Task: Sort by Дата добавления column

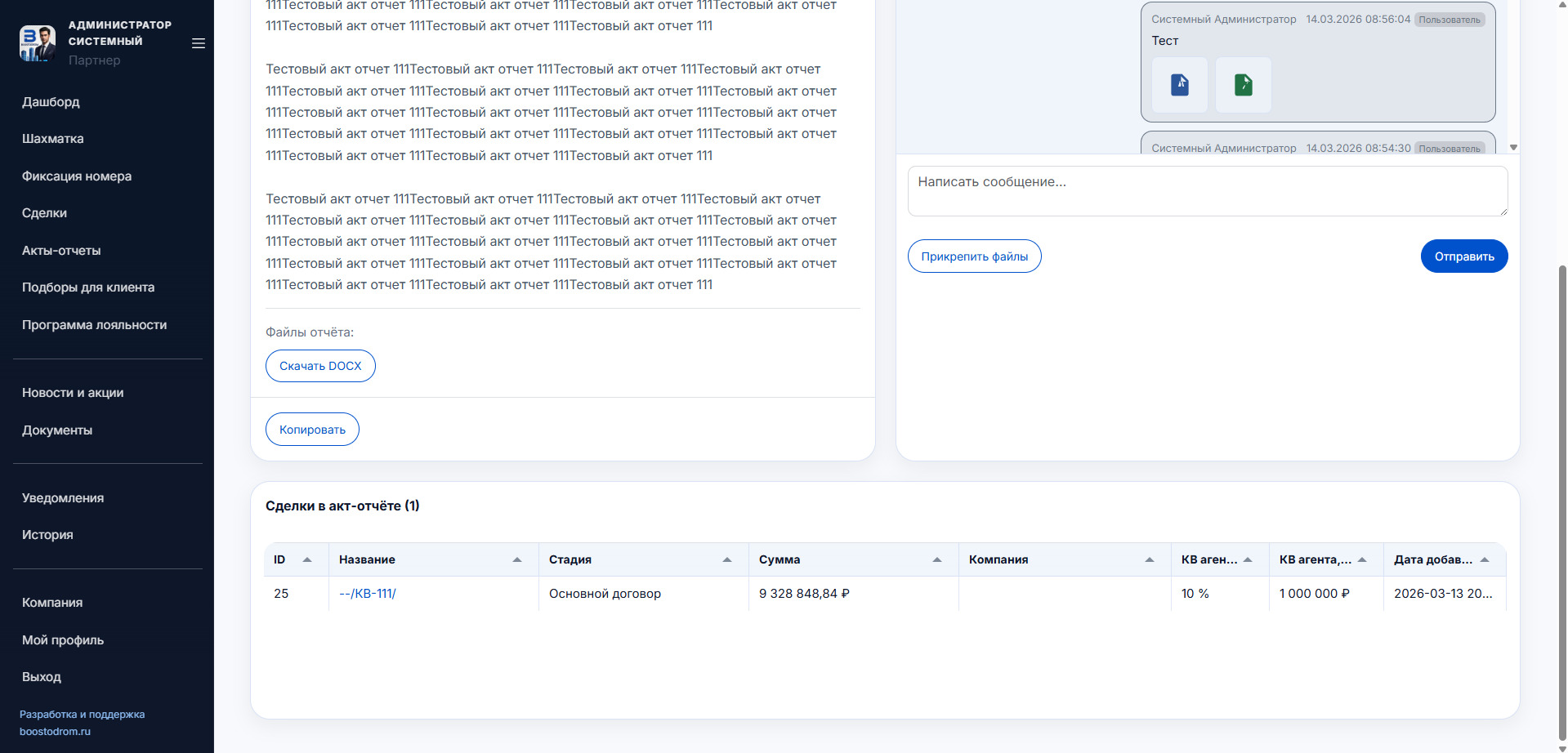Action: pyautogui.click(x=1484, y=559)
